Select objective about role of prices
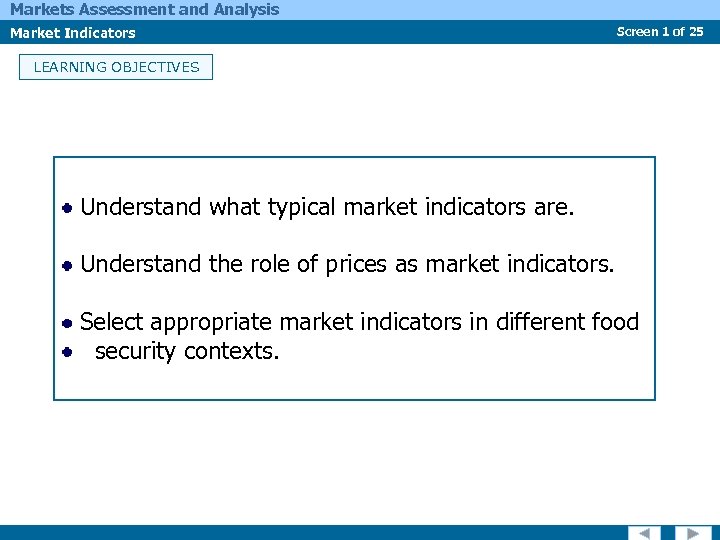Viewport: 720px width, 540px height. (x=348, y=264)
